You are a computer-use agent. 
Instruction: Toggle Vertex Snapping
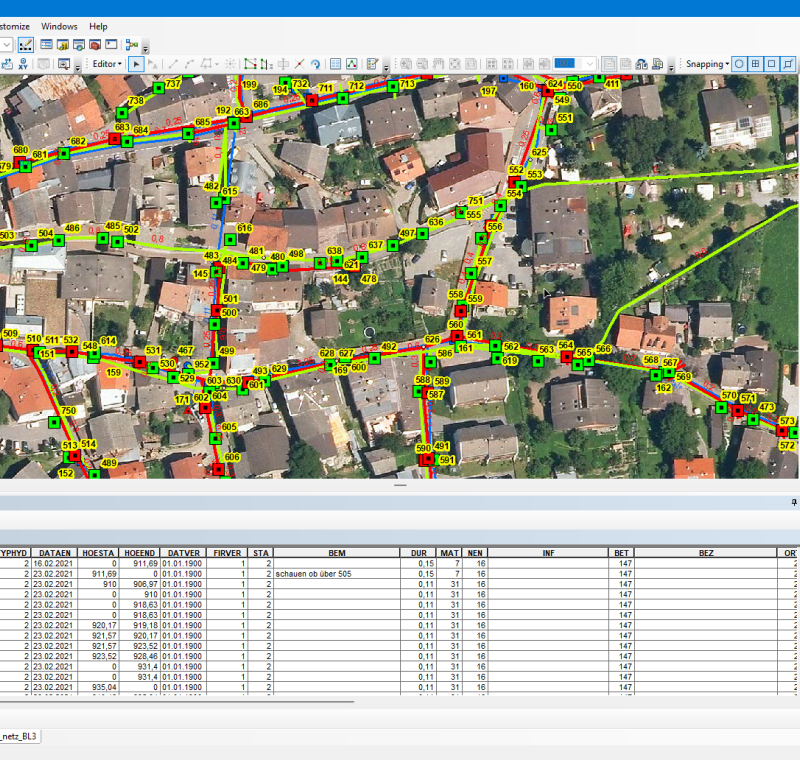tap(773, 64)
